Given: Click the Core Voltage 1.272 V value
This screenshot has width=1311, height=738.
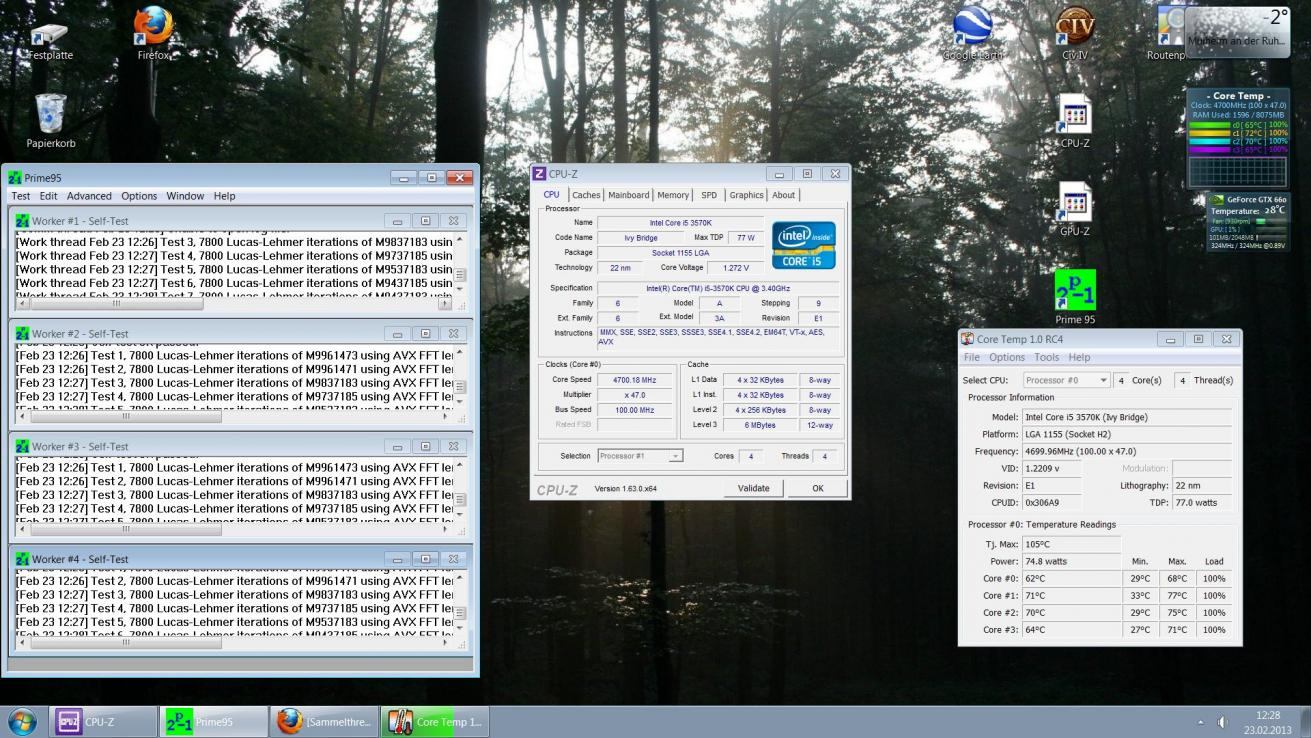Looking at the screenshot, I should point(735,268).
